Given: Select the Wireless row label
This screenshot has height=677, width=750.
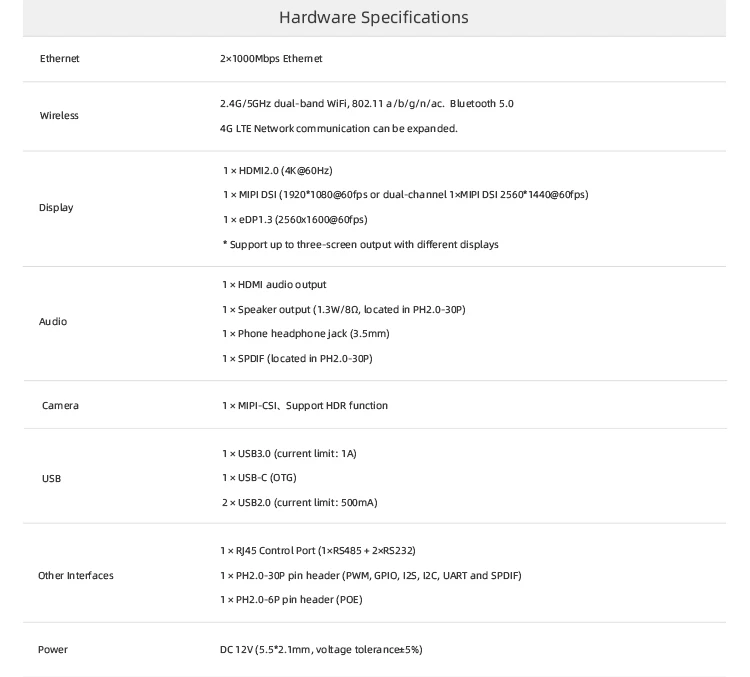Looking at the screenshot, I should tap(59, 116).
